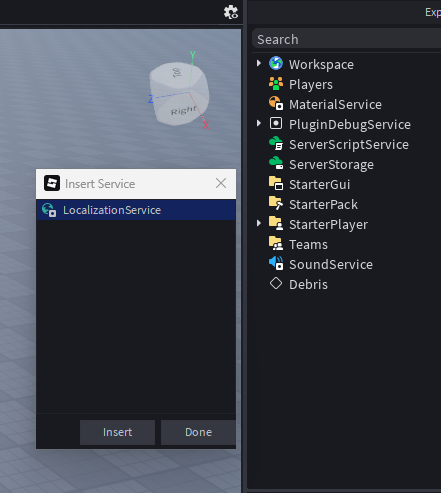Viewport: 441px width, 493px height.
Task: Close the Insert Service dialog
Action: click(221, 183)
